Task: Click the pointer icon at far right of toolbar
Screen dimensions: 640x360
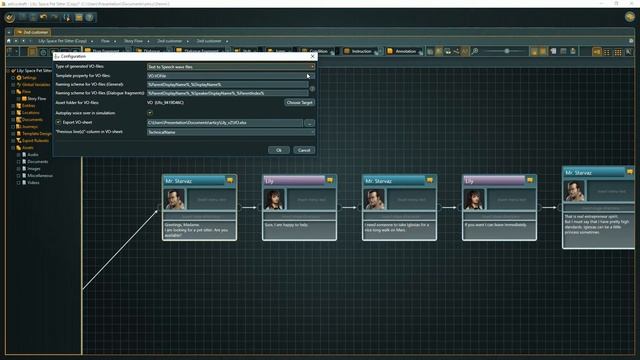Action: 629,52
